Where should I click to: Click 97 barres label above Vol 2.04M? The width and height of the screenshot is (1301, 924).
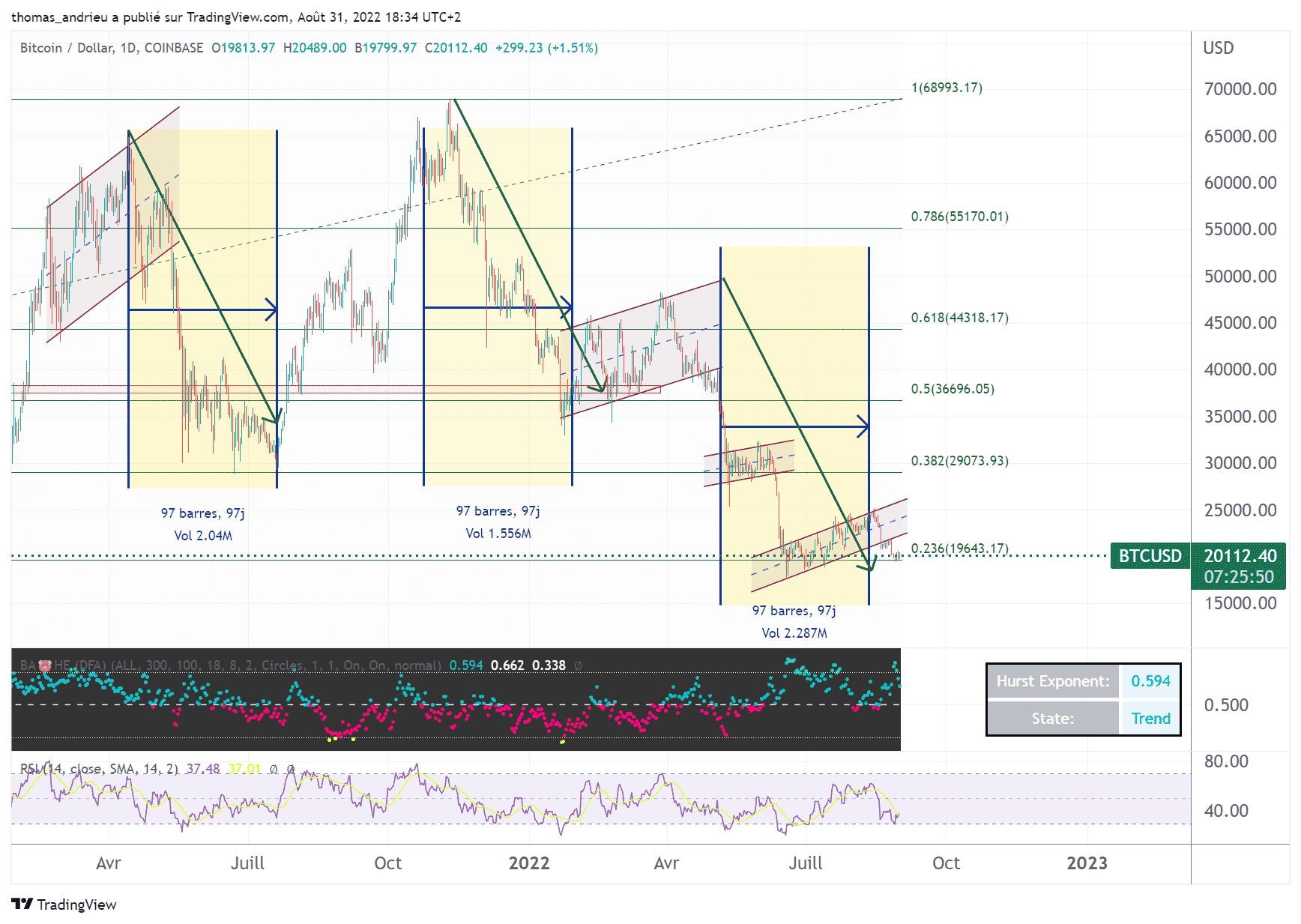click(x=203, y=513)
